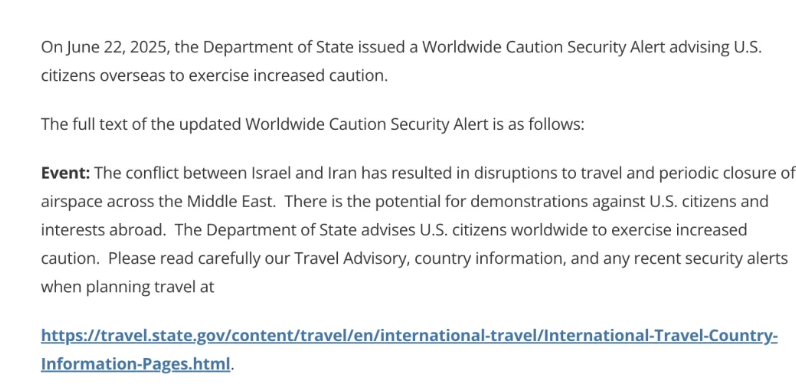Click 'advises U.S. citizens worldwide' text
The height and width of the screenshot is (392, 796).
(434, 231)
